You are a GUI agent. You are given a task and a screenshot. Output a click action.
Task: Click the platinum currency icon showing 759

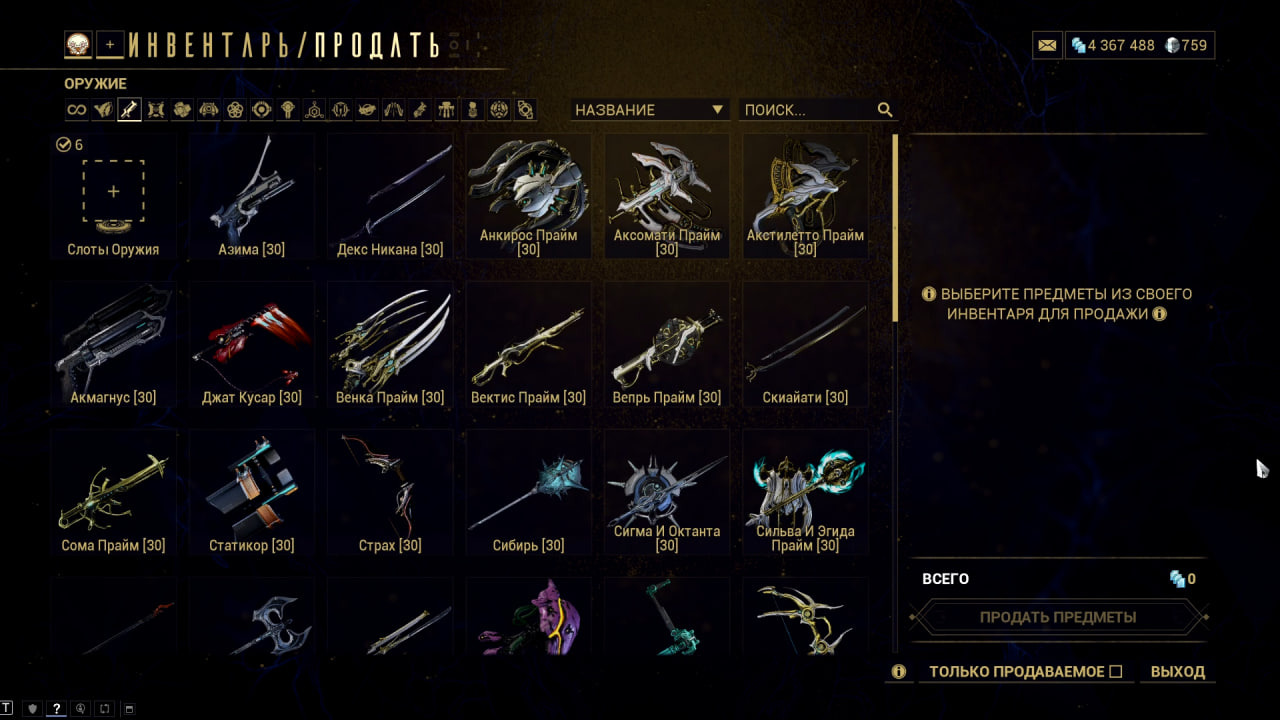click(1172, 45)
